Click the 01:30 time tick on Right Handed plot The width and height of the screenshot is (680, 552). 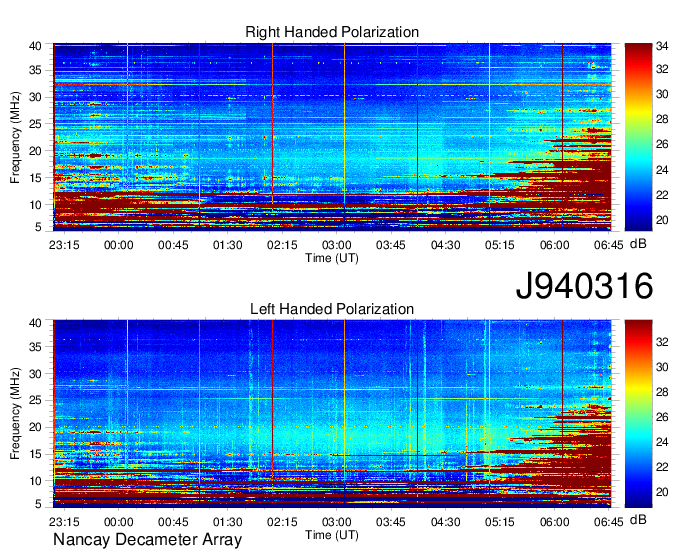point(228,245)
